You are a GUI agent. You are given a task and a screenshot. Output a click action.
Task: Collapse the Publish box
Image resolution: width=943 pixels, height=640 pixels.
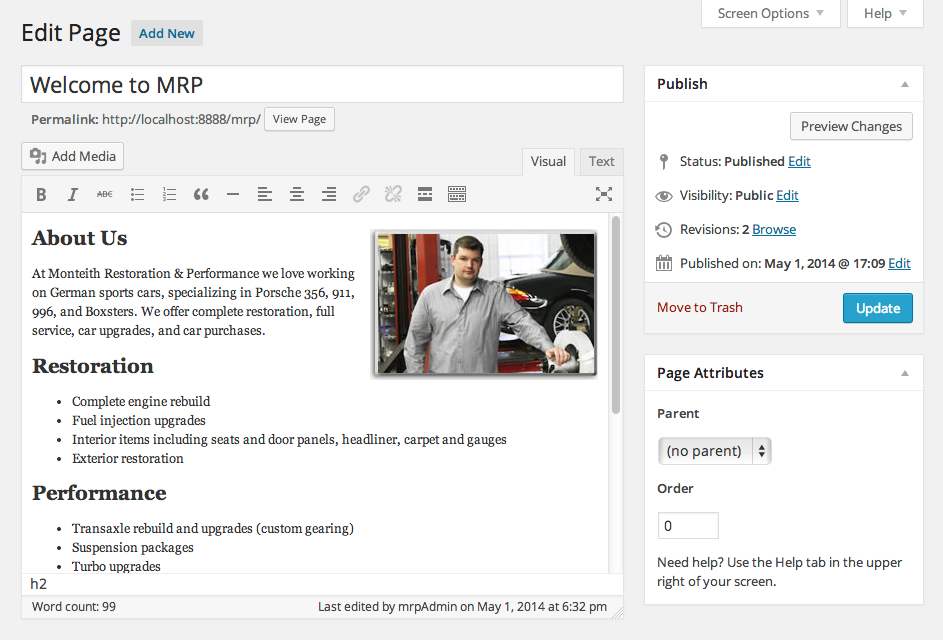click(905, 85)
